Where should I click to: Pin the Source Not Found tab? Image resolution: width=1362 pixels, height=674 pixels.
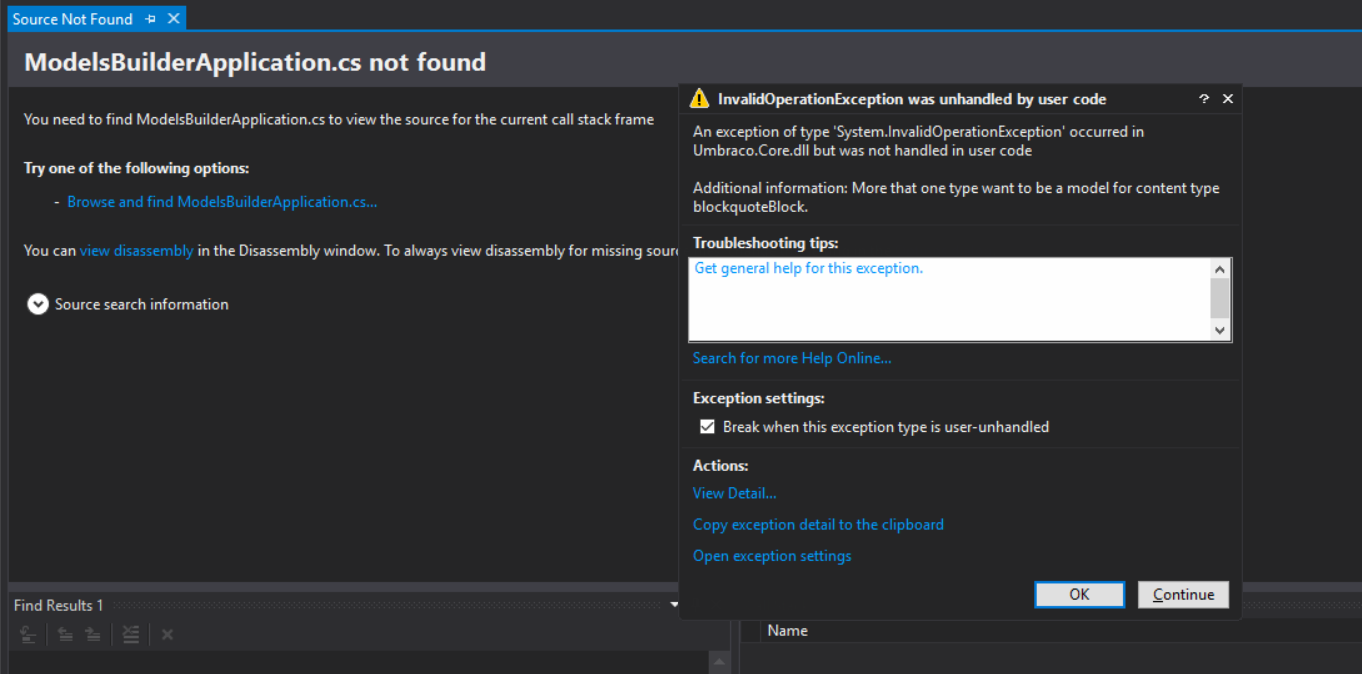[x=151, y=19]
